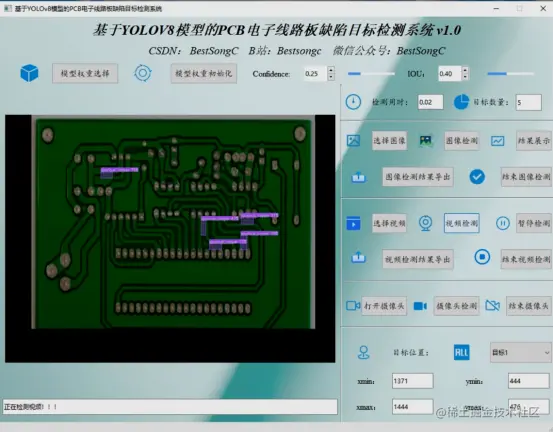Increase Confidence value with up arrow

tap(331, 70)
